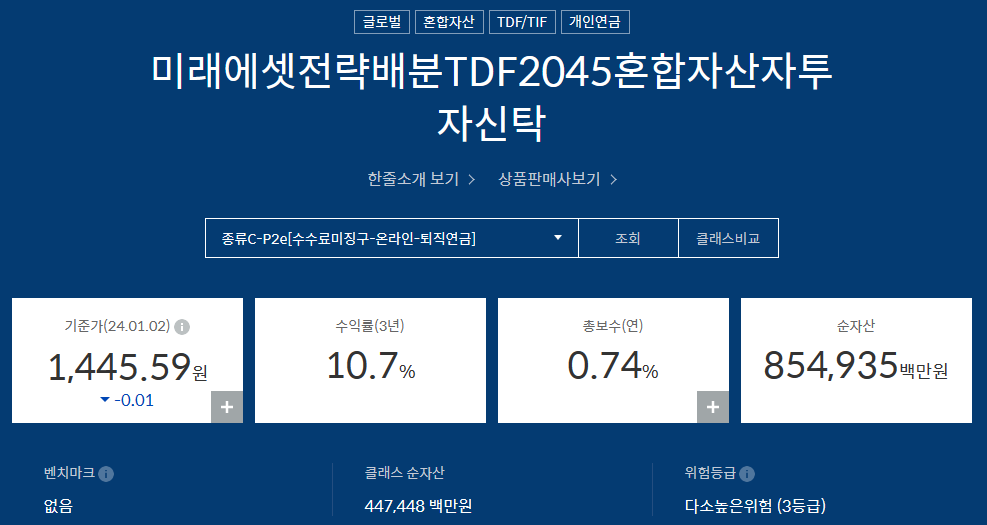The image size is (987, 525).
Task: Click the 클래스 순자산 label
Action: click(x=404, y=473)
